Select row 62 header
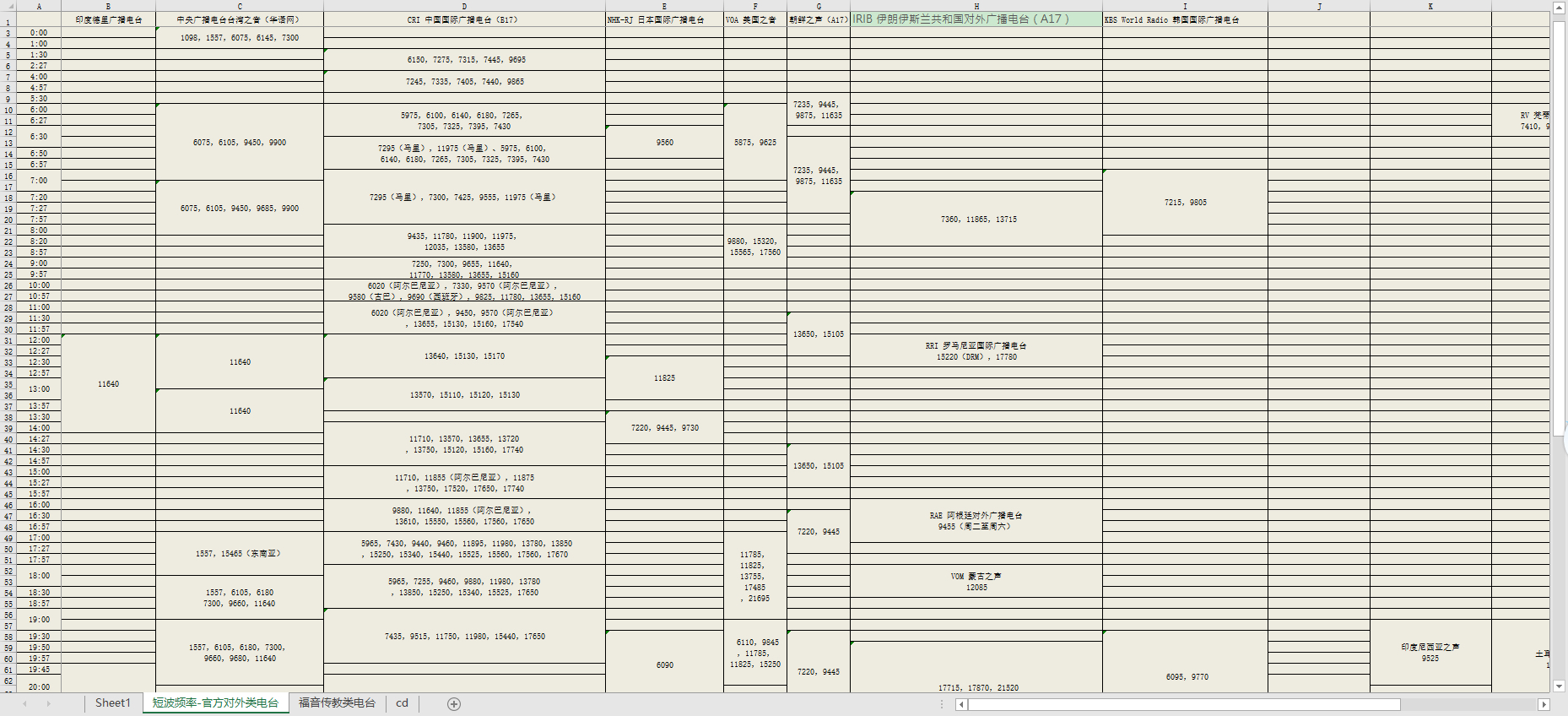 [8, 681]
